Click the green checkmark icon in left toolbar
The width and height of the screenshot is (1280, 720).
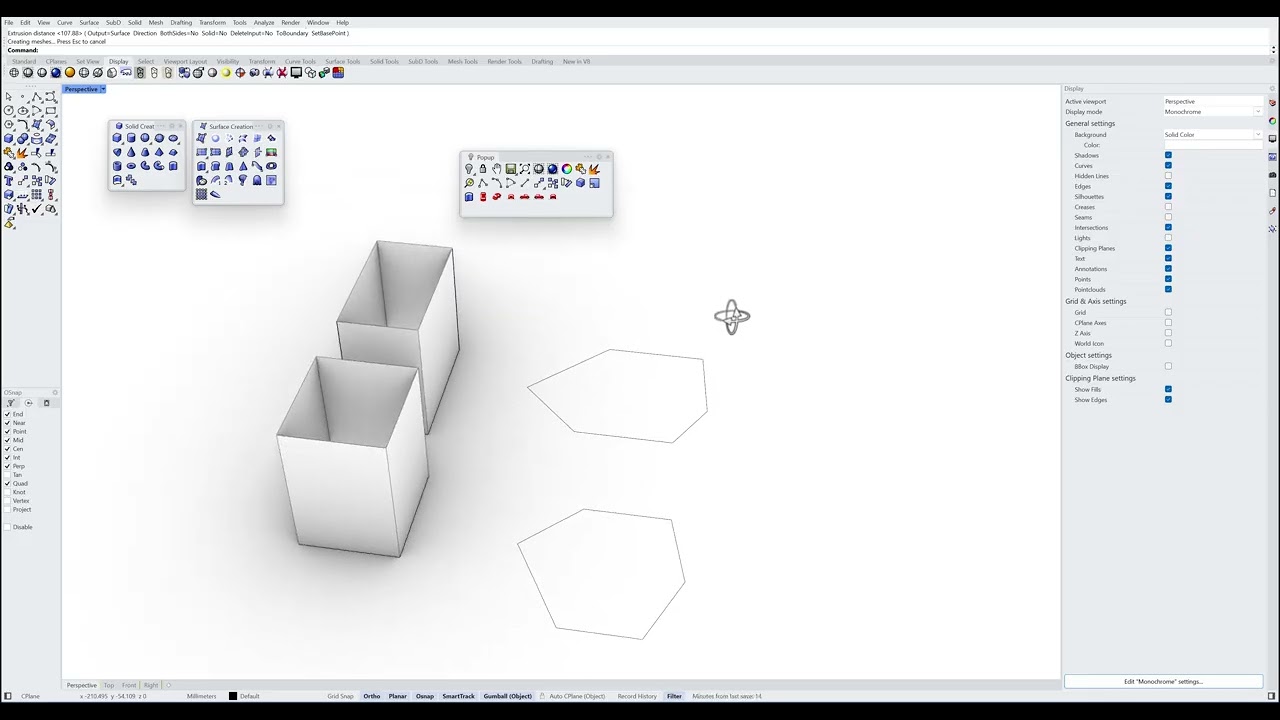[x=37, y=209]
